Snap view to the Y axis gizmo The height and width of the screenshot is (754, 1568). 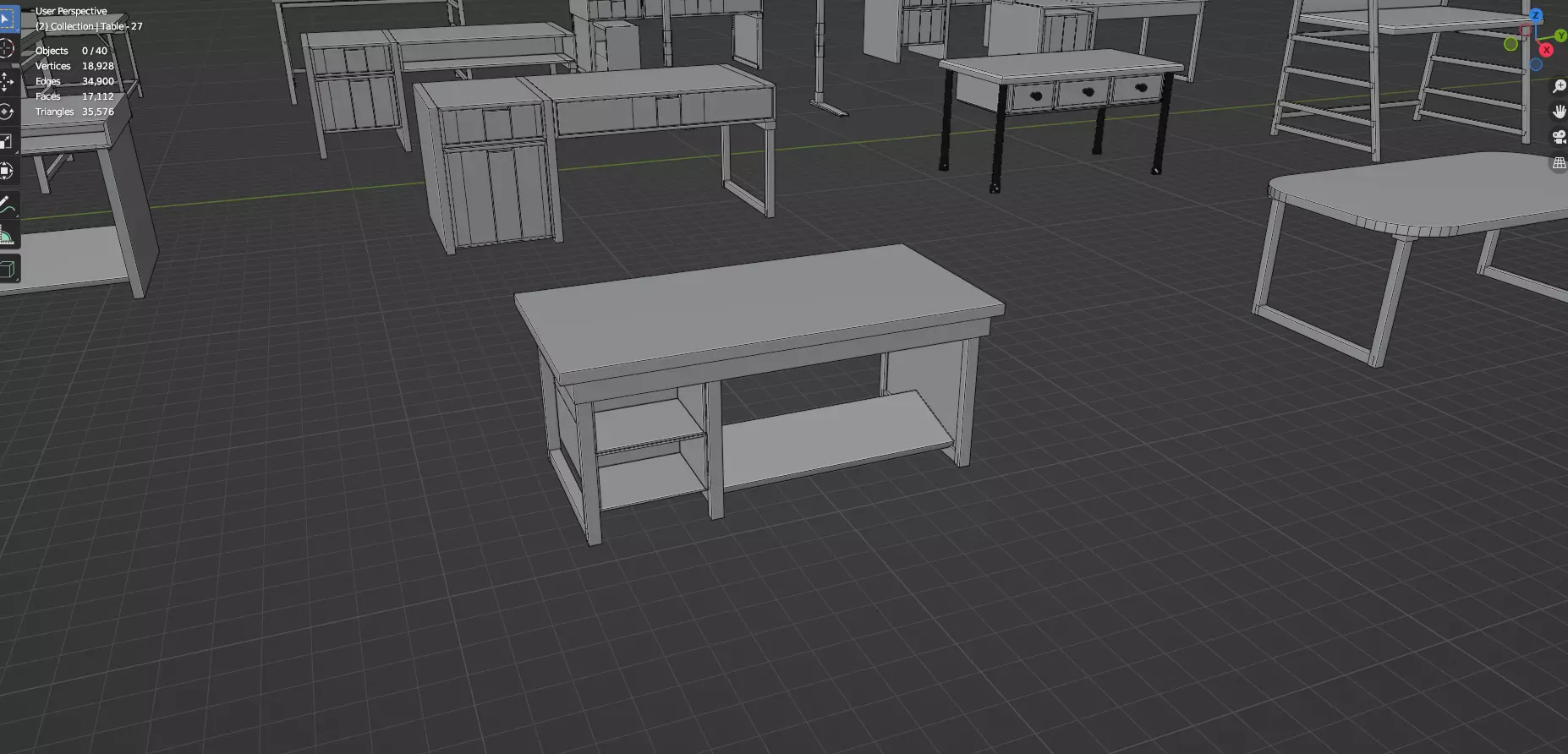point(1560,36)
